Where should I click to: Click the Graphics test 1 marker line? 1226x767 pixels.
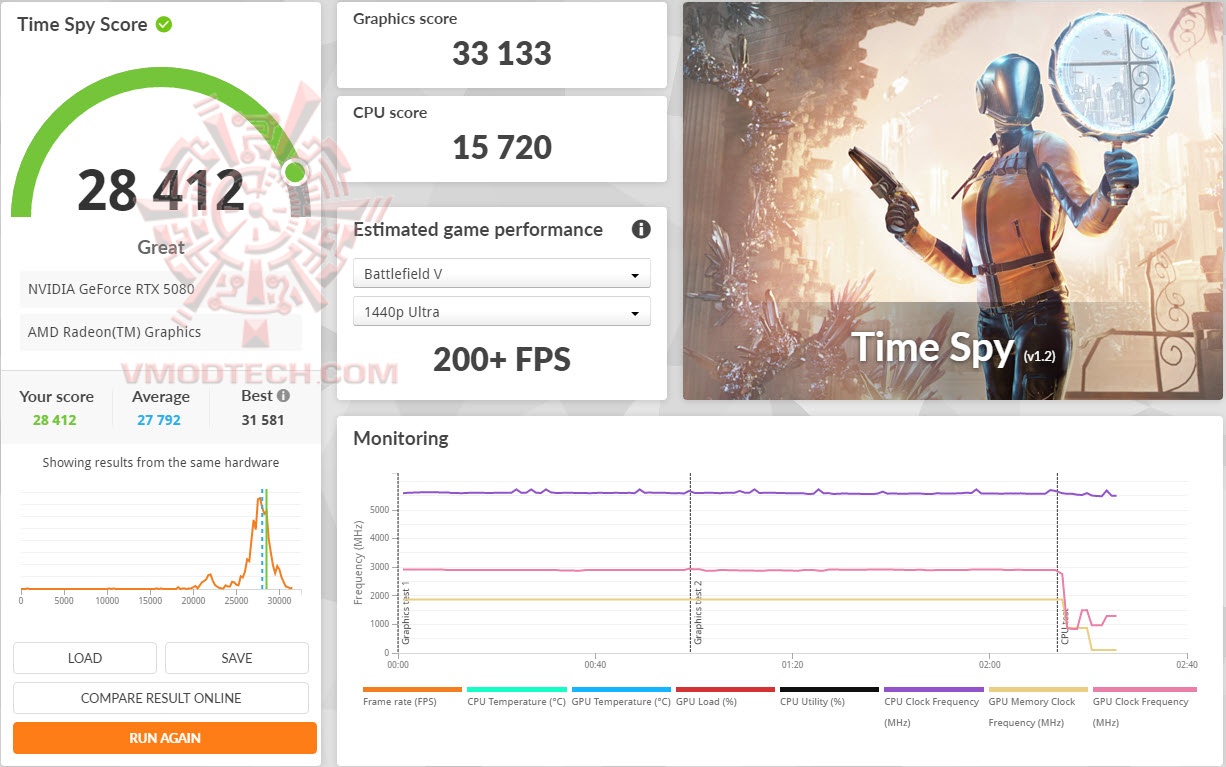pos(398,563)
